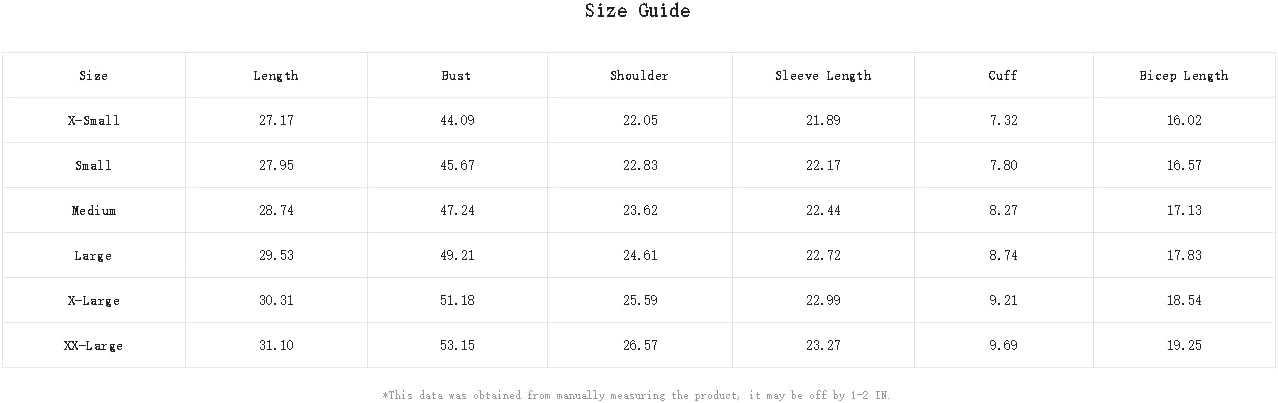1278x403 pixels.
Task: Select the X-Large row label
Action: pyautogui.click(x=93, y=301)
